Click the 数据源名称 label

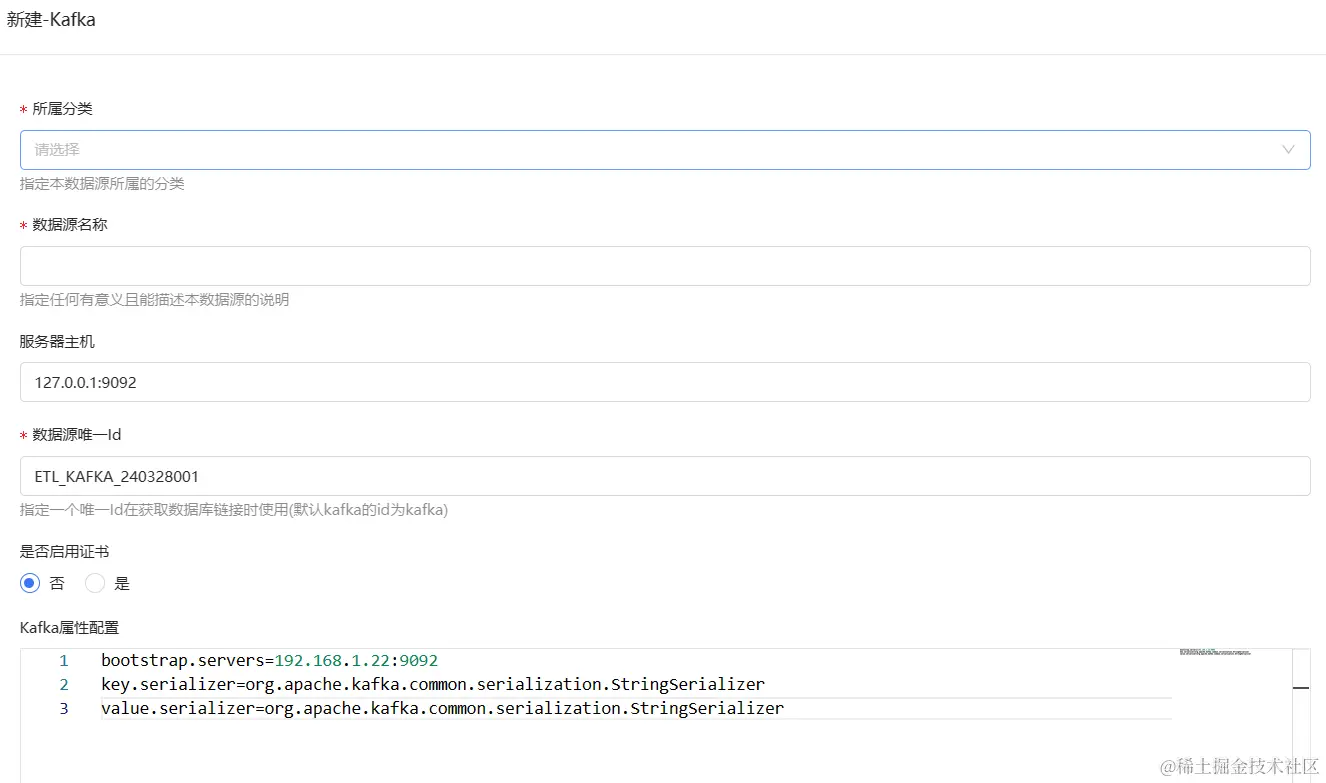pos(70,225)
